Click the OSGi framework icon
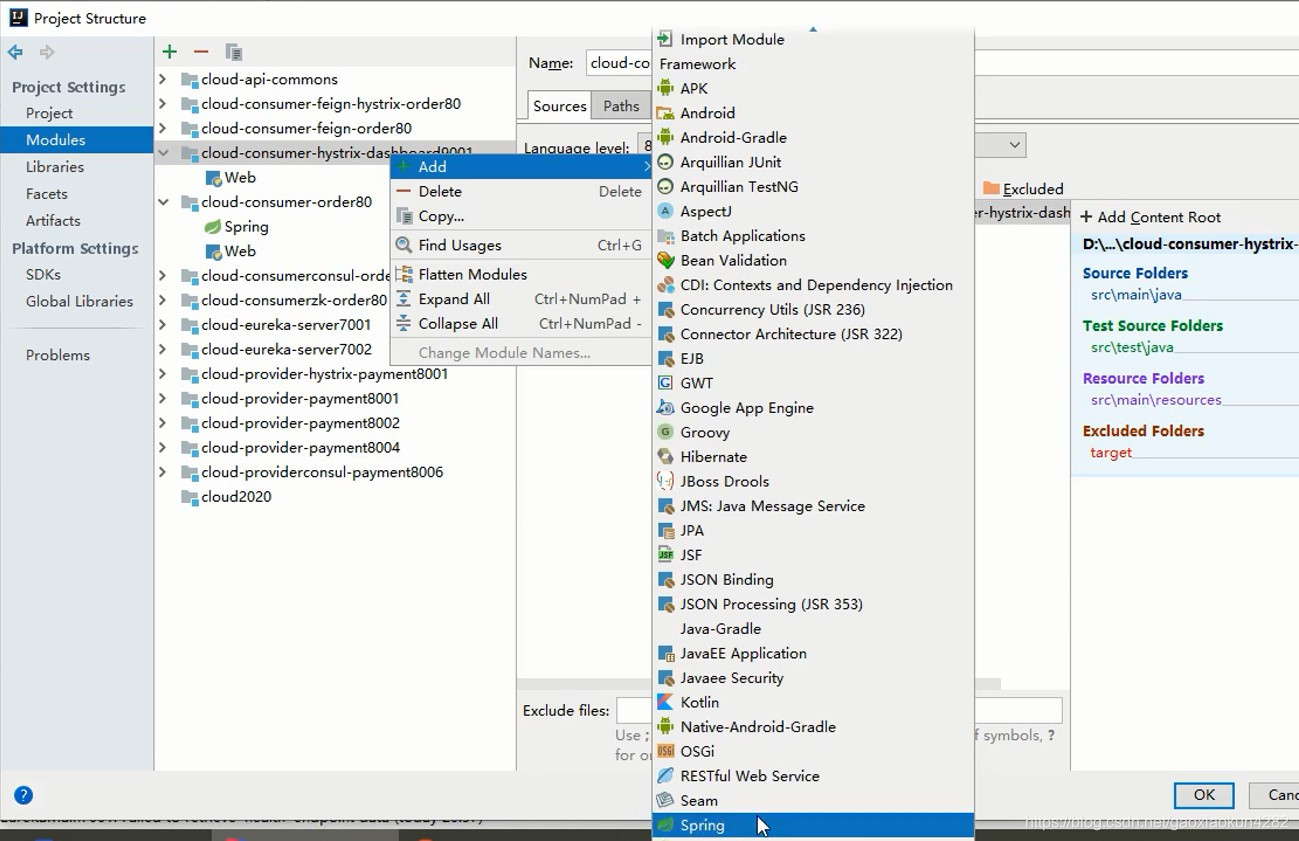1299x841 pixels. coord(665,751)
